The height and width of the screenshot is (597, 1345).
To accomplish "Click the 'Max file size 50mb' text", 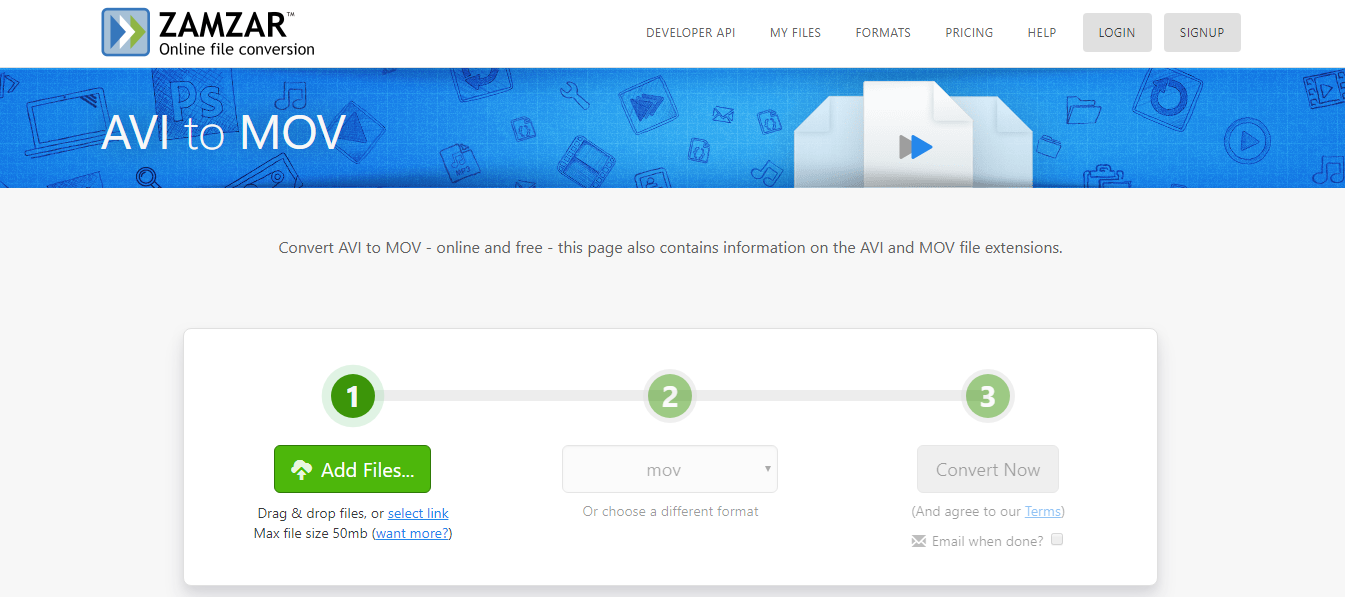I will 311,534.
